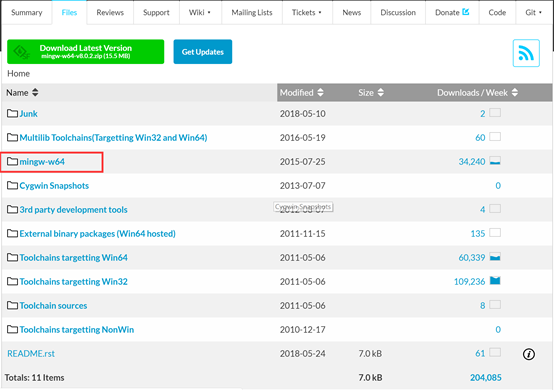Open the Toolchains targetting NonWin link
The width and height of the screenshot is (554, 390).
click(x=77, y=330)
